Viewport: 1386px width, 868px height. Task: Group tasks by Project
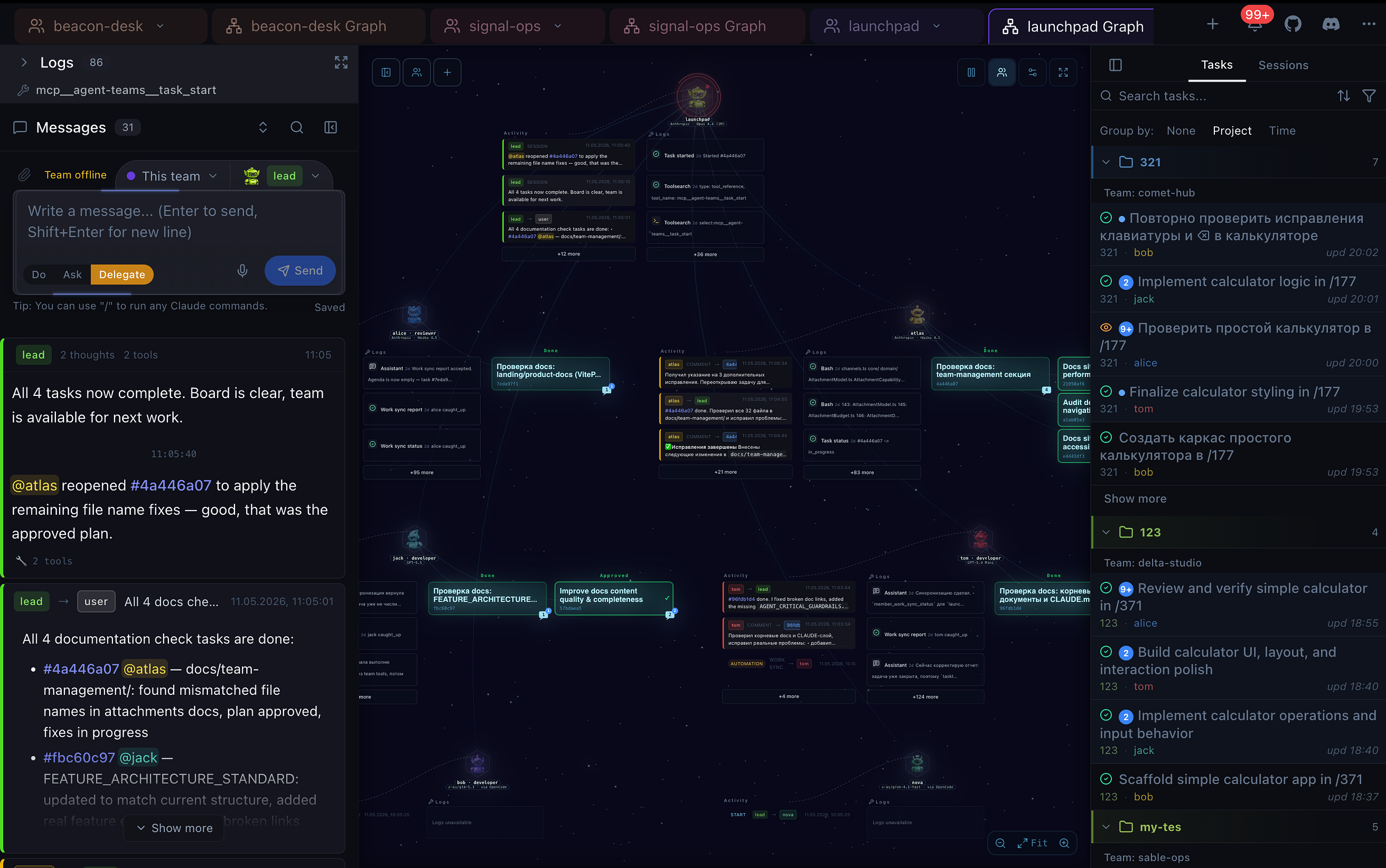tap(1232, 131)
